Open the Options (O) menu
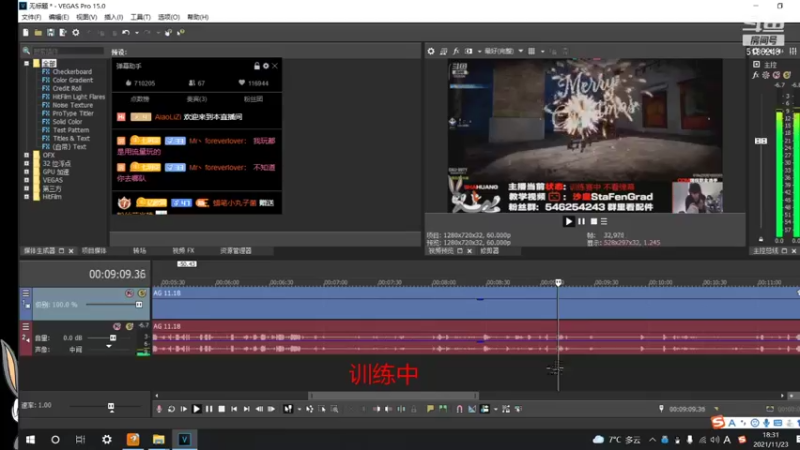The height and width of the screenshot is (450, 800). 168,17
